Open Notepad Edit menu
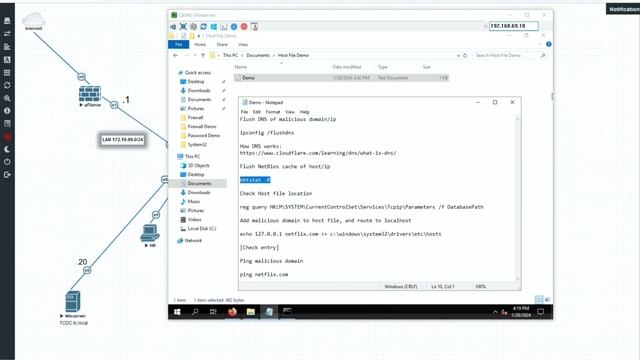 [x=256, y=112]
